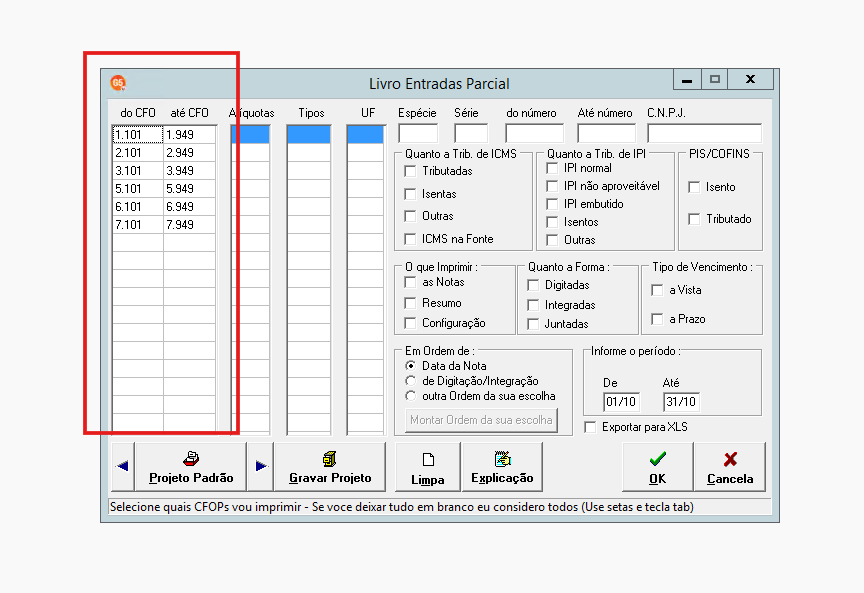Select Data da Nota ordering
This screenshot has height=593, width=864.
411,365
